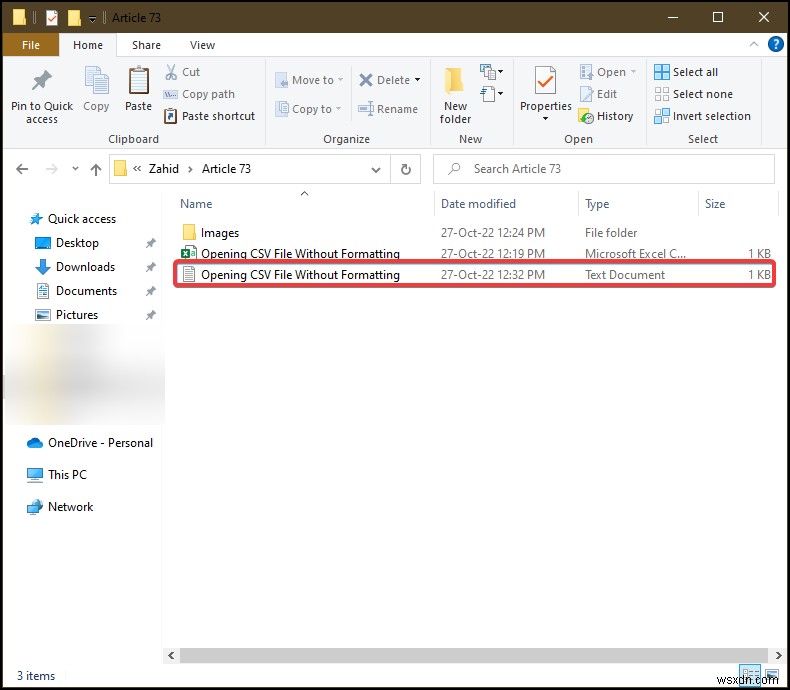
Task: Switch to the Share tab
Action: point(146,45)
